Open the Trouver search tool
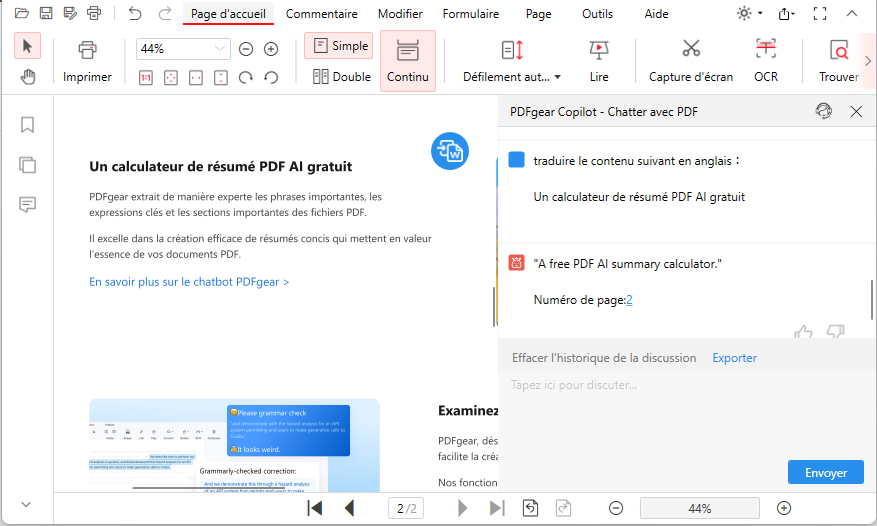 pyautogui.click(x=838, y=62)
